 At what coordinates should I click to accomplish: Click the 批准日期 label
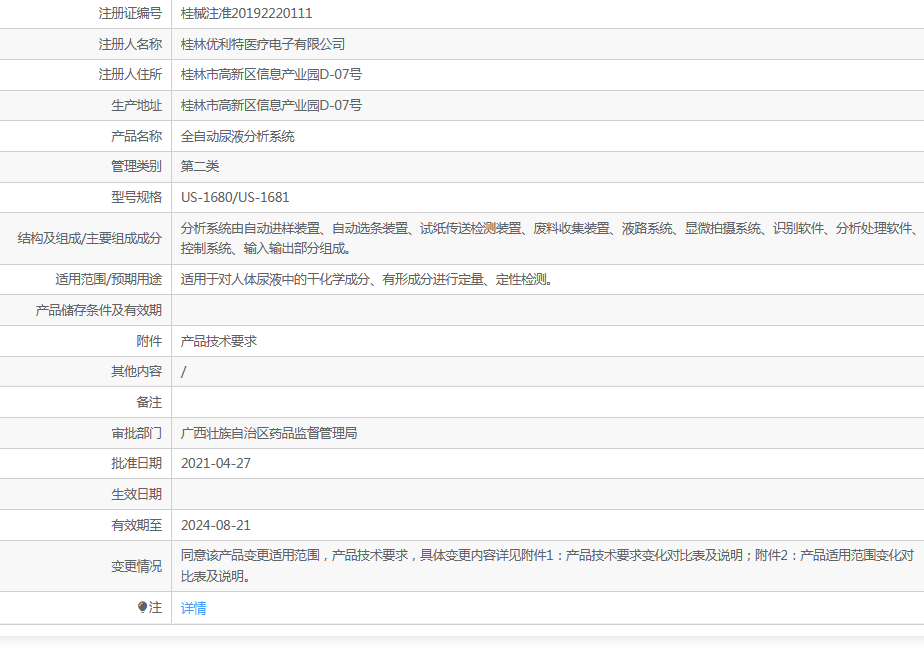click(136, 464)
